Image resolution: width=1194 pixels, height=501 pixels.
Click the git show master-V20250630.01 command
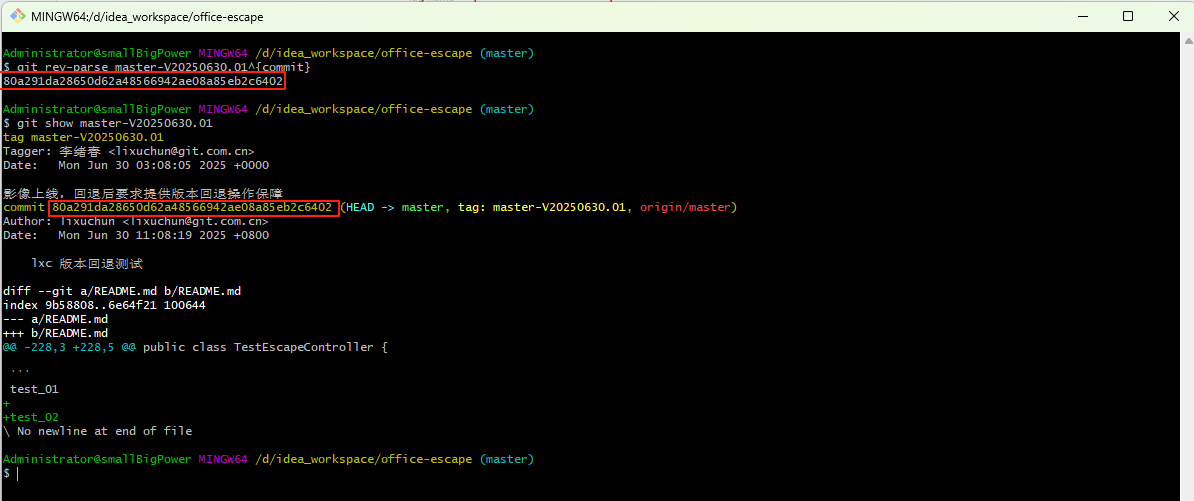(107, 123)
